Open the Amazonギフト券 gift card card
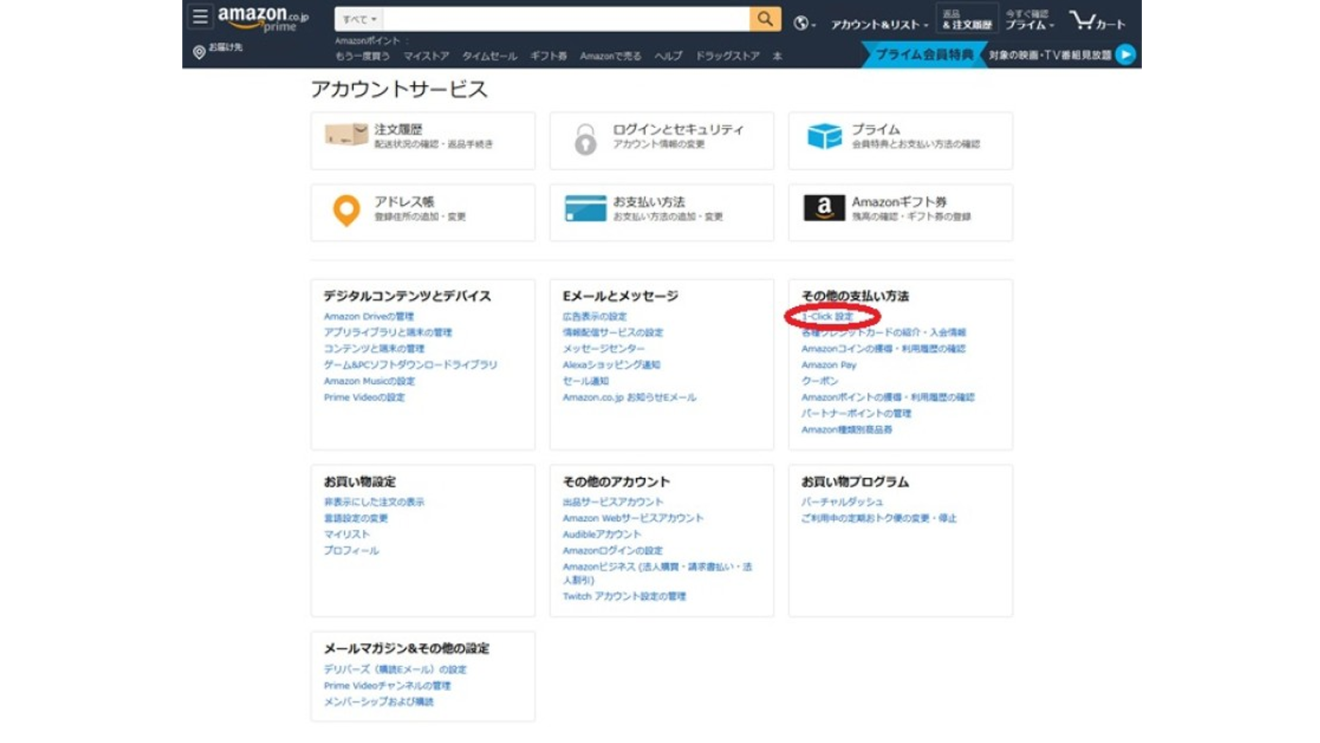Viewport: 1320px width, 743px height. [x=900, y=212]
